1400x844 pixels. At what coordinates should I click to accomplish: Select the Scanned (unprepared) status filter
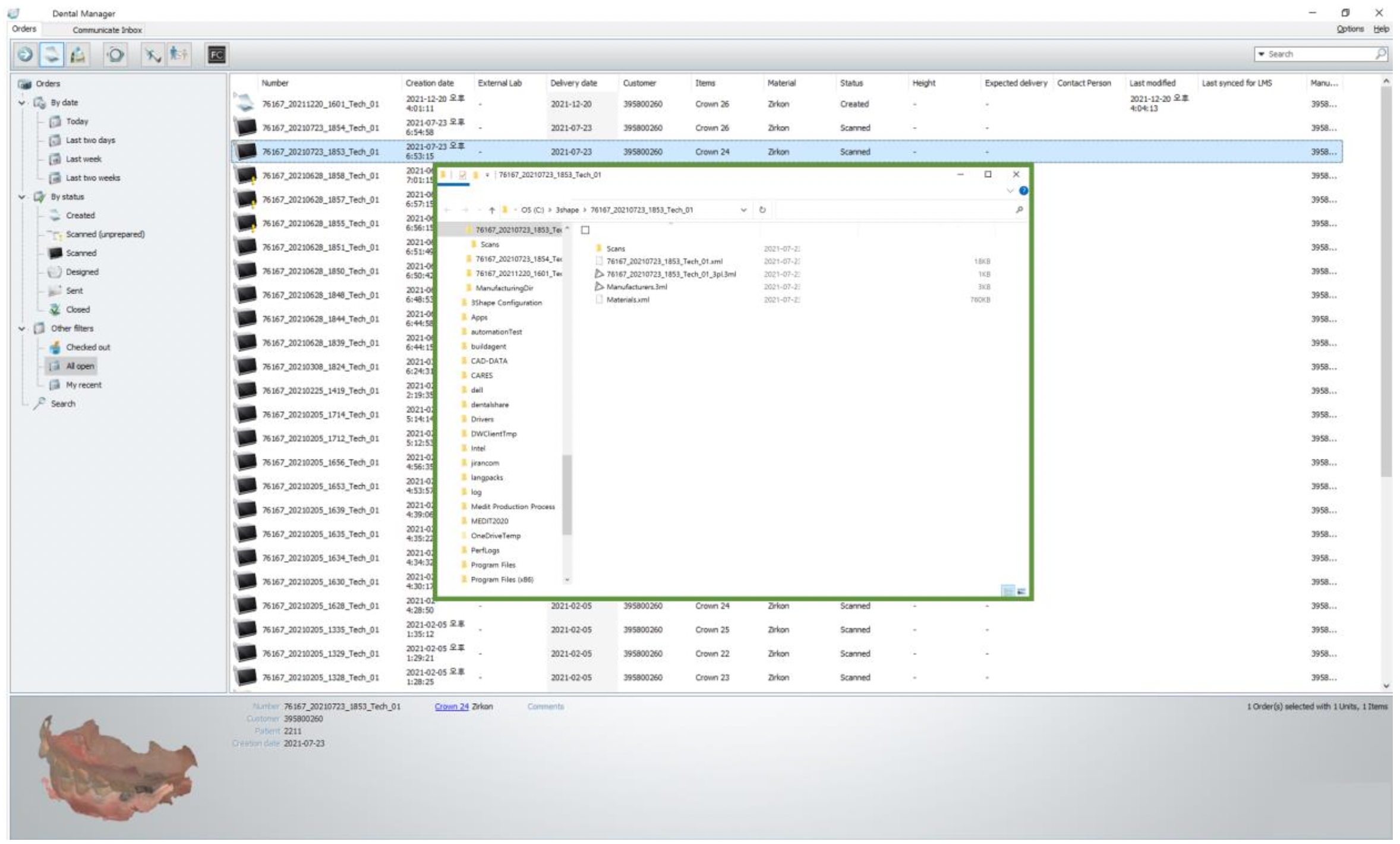[x=105, y=234]
